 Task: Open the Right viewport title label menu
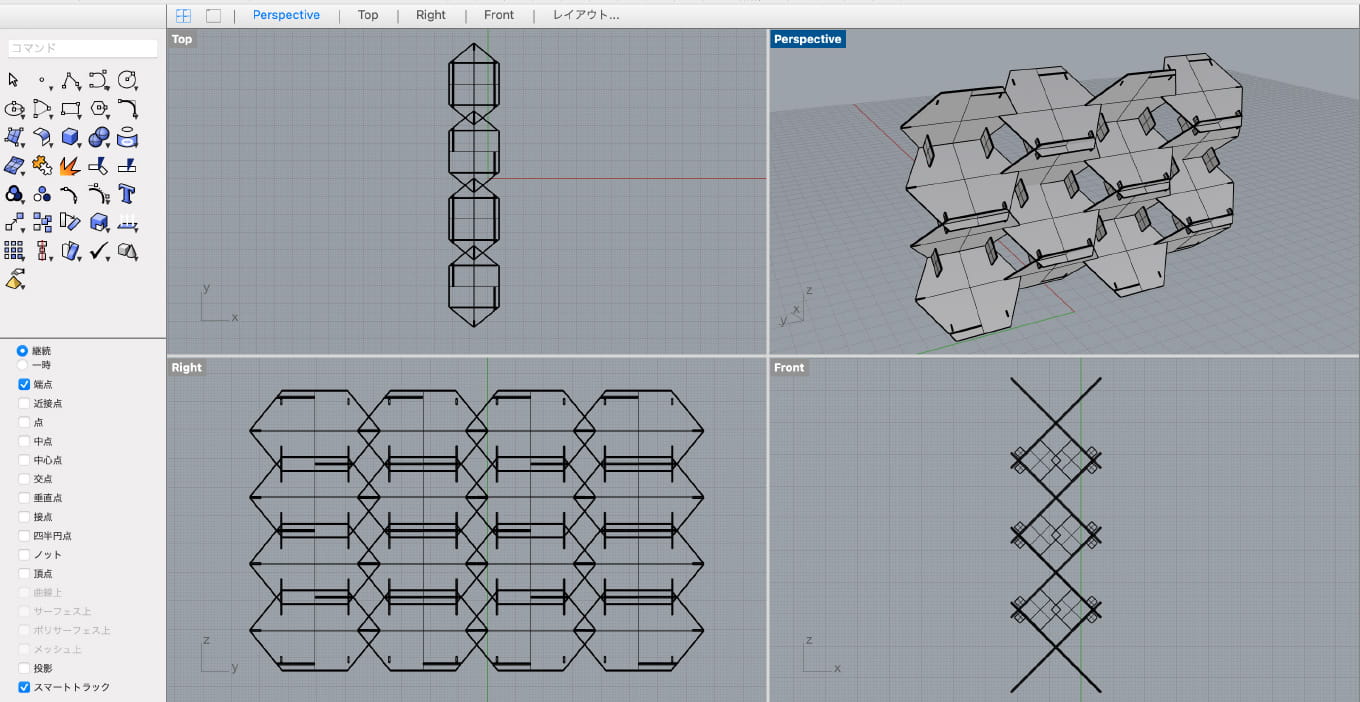[186, 367]
